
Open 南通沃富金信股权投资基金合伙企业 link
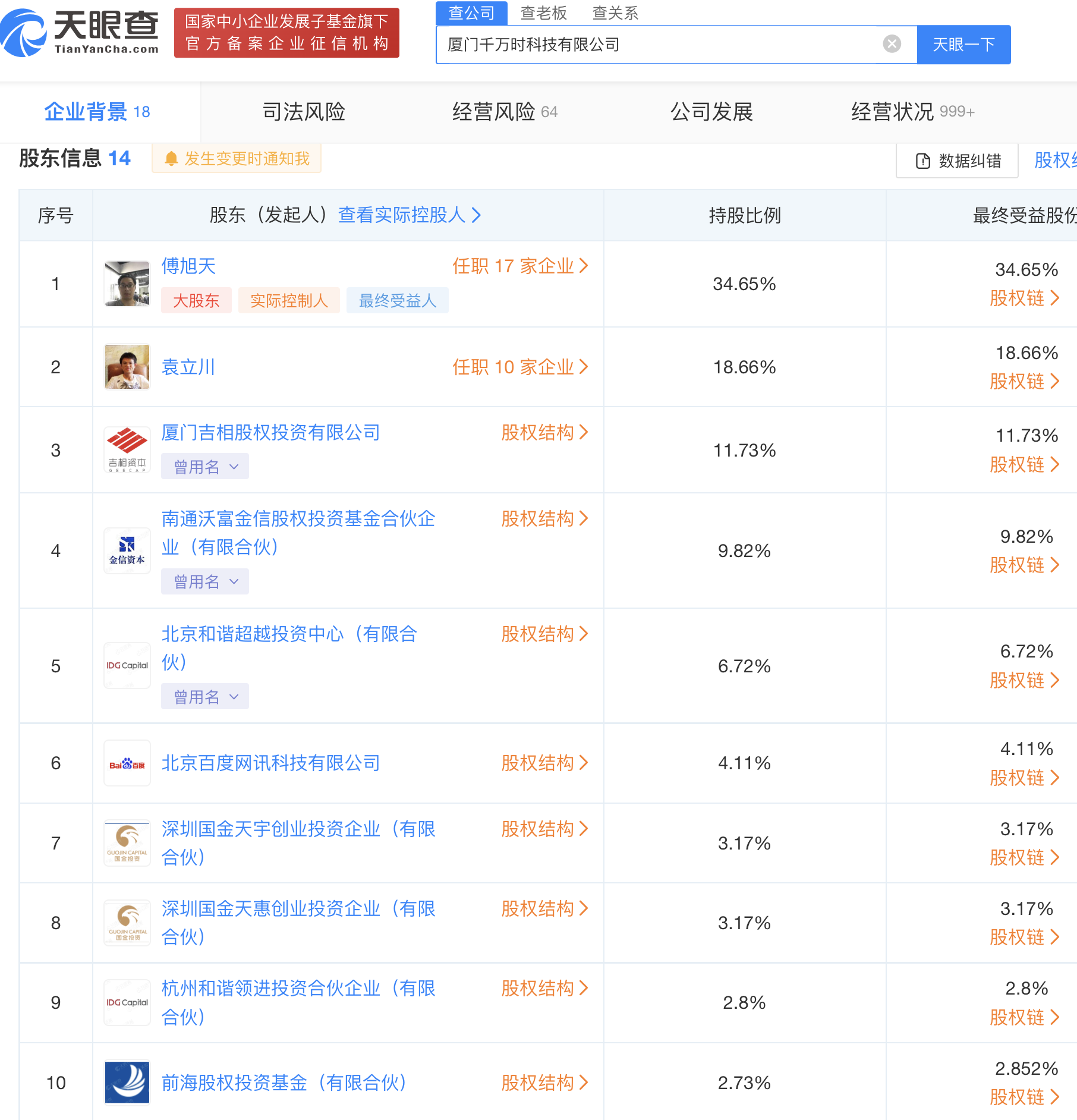click(x=298, y=533)
